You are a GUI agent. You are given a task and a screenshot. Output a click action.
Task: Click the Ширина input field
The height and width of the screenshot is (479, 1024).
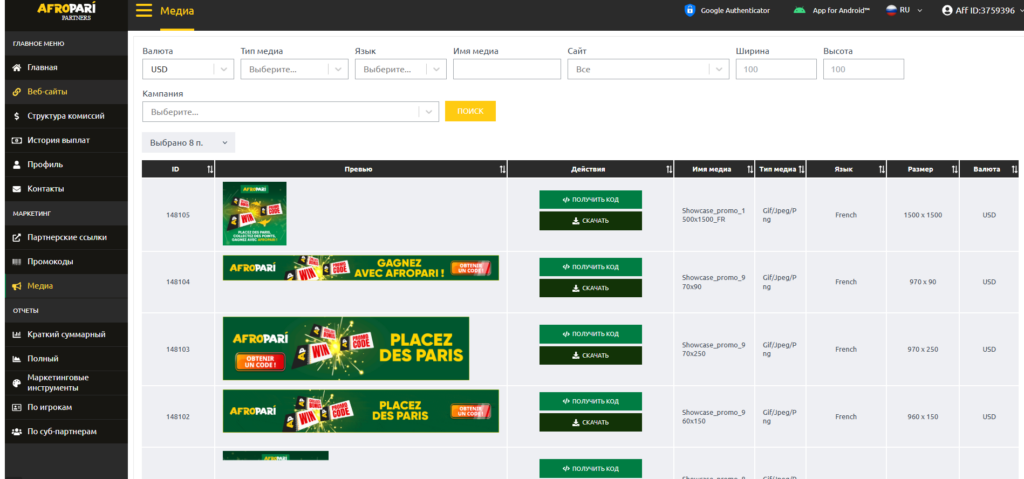point(776,69)
